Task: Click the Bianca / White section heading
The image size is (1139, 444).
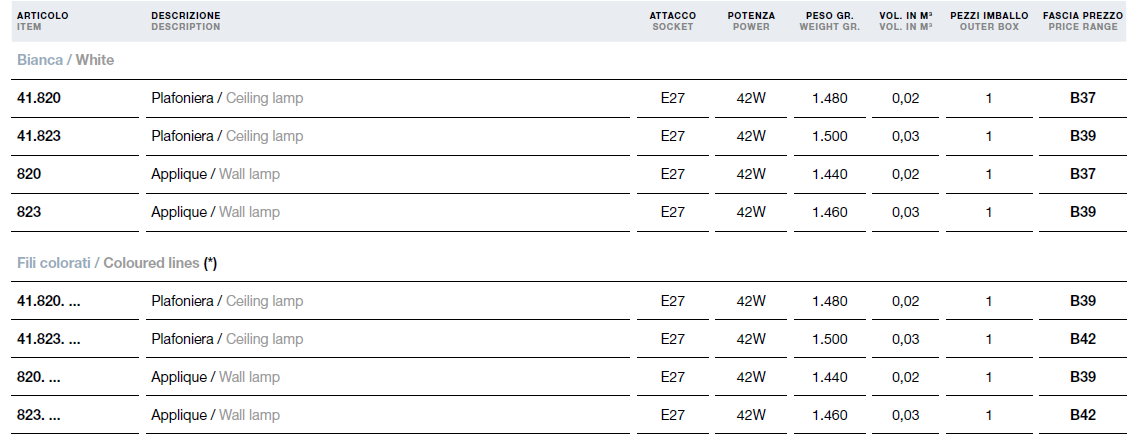Action: [65, 60]
